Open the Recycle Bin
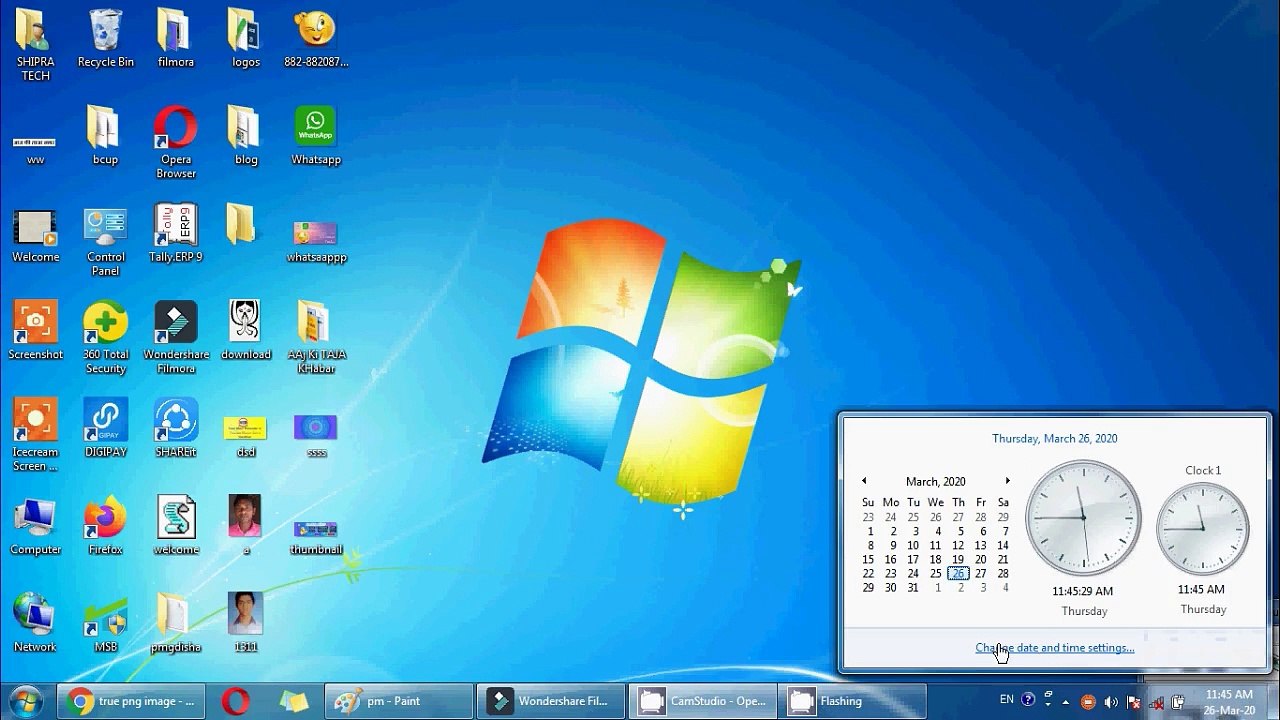1280x720 pixels. point(105,40)
